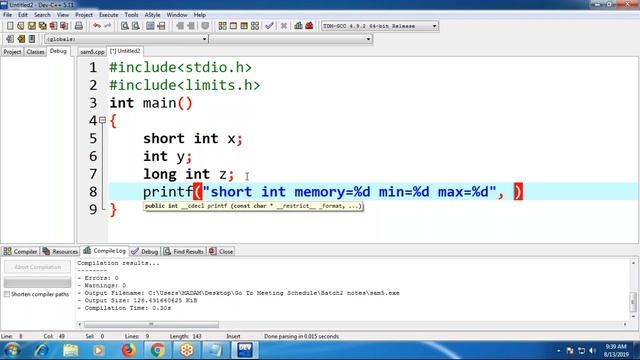Click the Abort Compilation button
The height and width of the screenshot is (360, 640).
coord(38,267)
